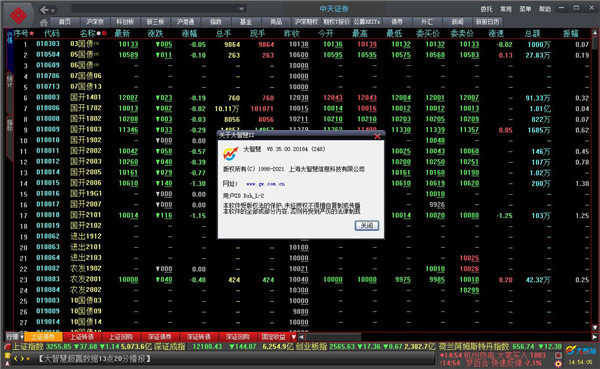The height and width of the screenshot is (369, 600).
Task: Close the about dialog with red X
Action: (x=377, y=136)
